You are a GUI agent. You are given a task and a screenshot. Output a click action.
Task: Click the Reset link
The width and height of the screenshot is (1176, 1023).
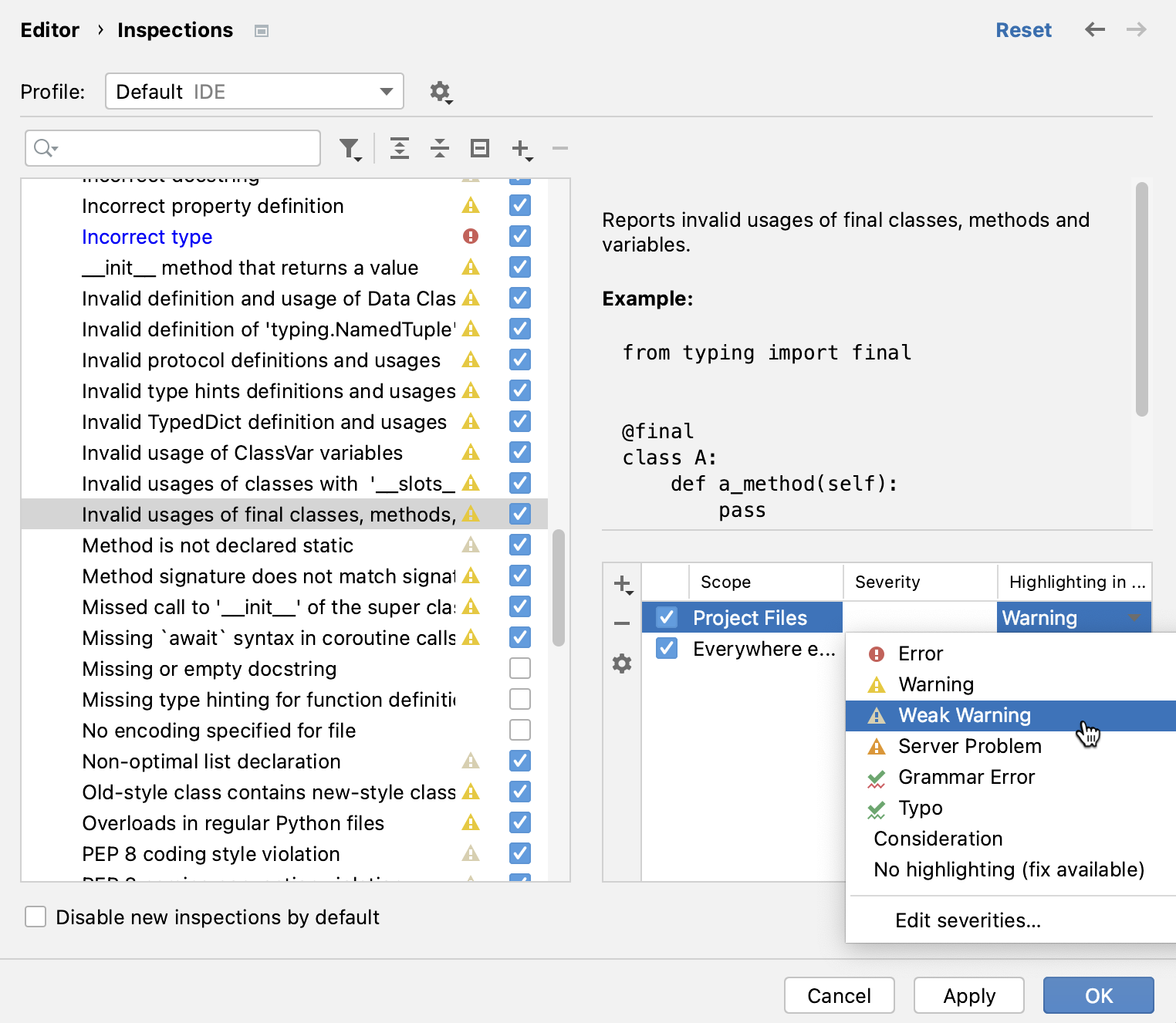[1023, 30]
